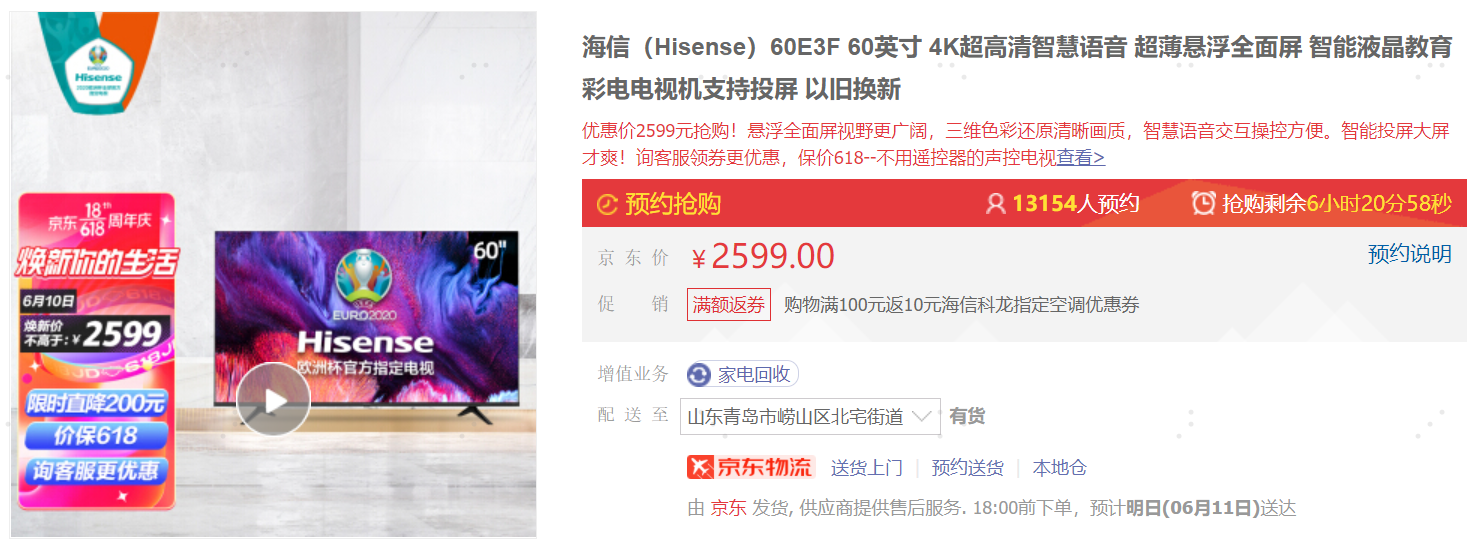Viewport: 1474px width, 546px height.
Task: Click the person icon beside 13154人预约
Action: tap(995, 204)
